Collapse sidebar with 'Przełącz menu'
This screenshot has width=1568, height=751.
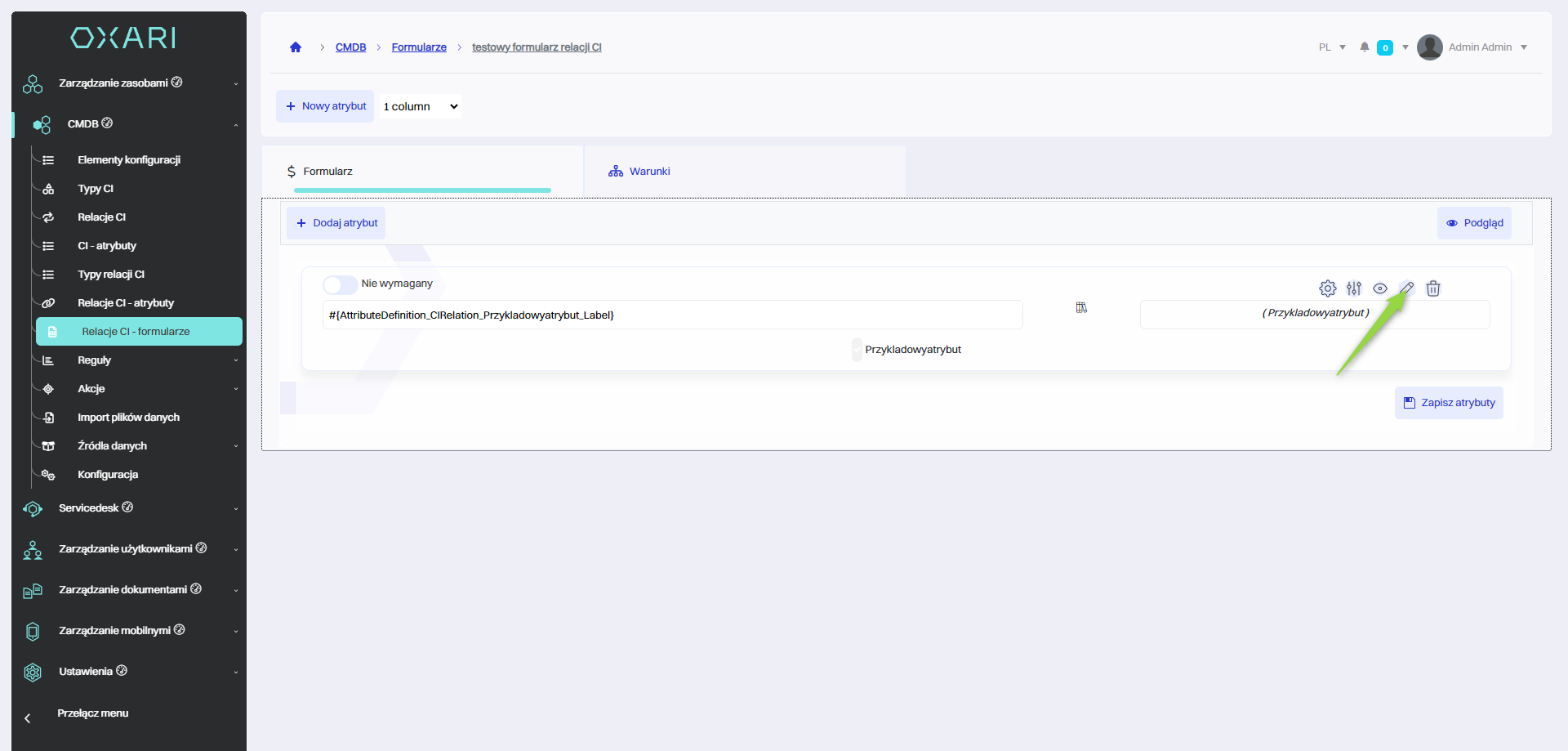click(92, 713)
